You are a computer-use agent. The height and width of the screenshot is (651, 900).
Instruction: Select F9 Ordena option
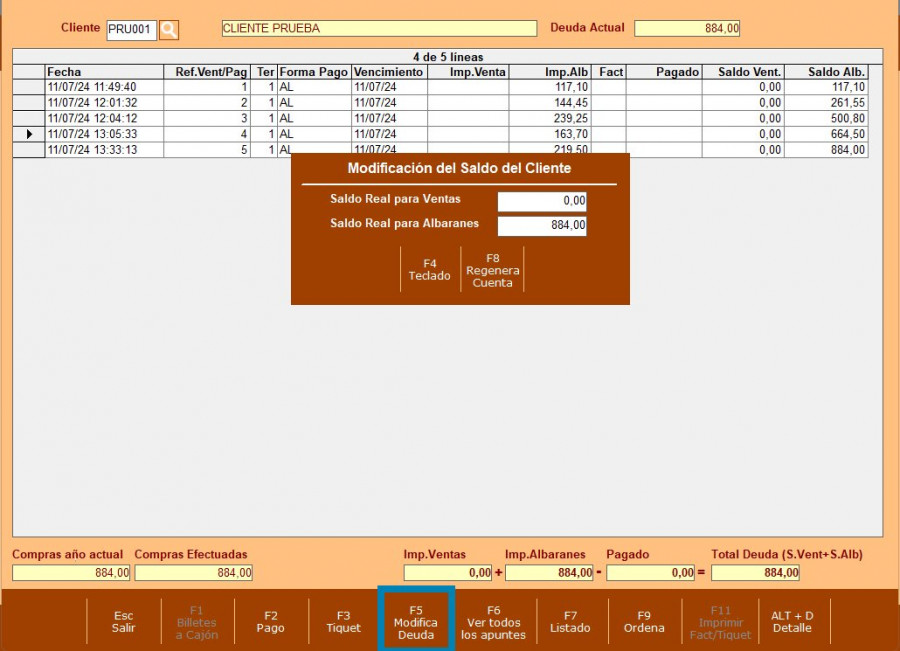[x=644, y=622]
